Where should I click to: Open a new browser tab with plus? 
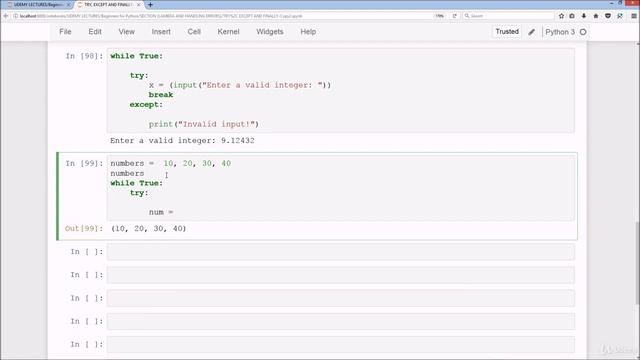(150, 5)
